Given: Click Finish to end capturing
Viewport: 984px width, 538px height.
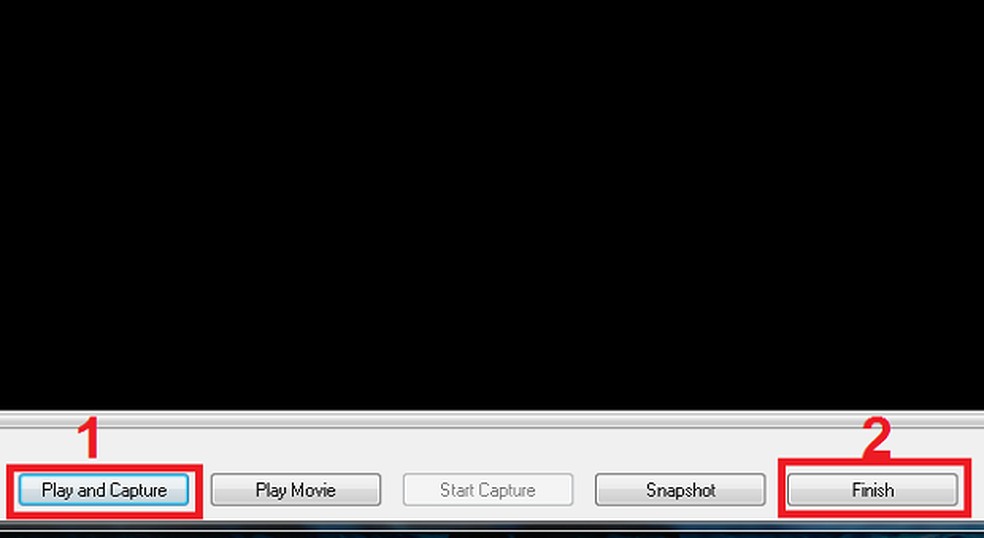Looking at the screenshot, I should [x=873, y=490].
